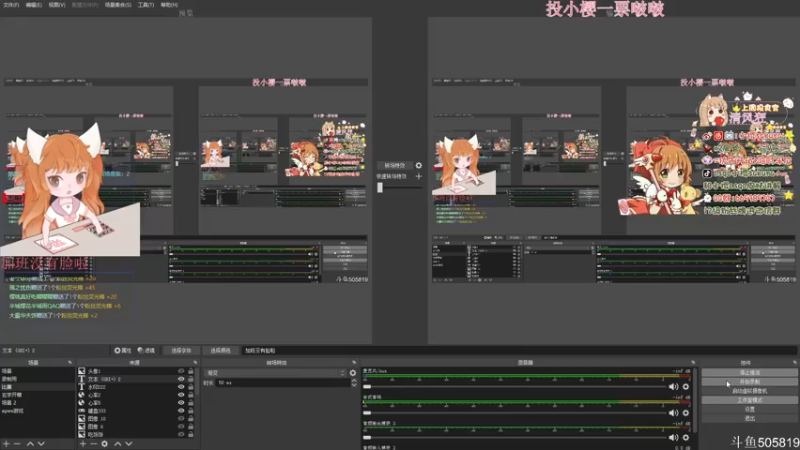The image size is (800, 450).
Task: Remove the selected scene with the minus icon
Action: pos(17,444)
